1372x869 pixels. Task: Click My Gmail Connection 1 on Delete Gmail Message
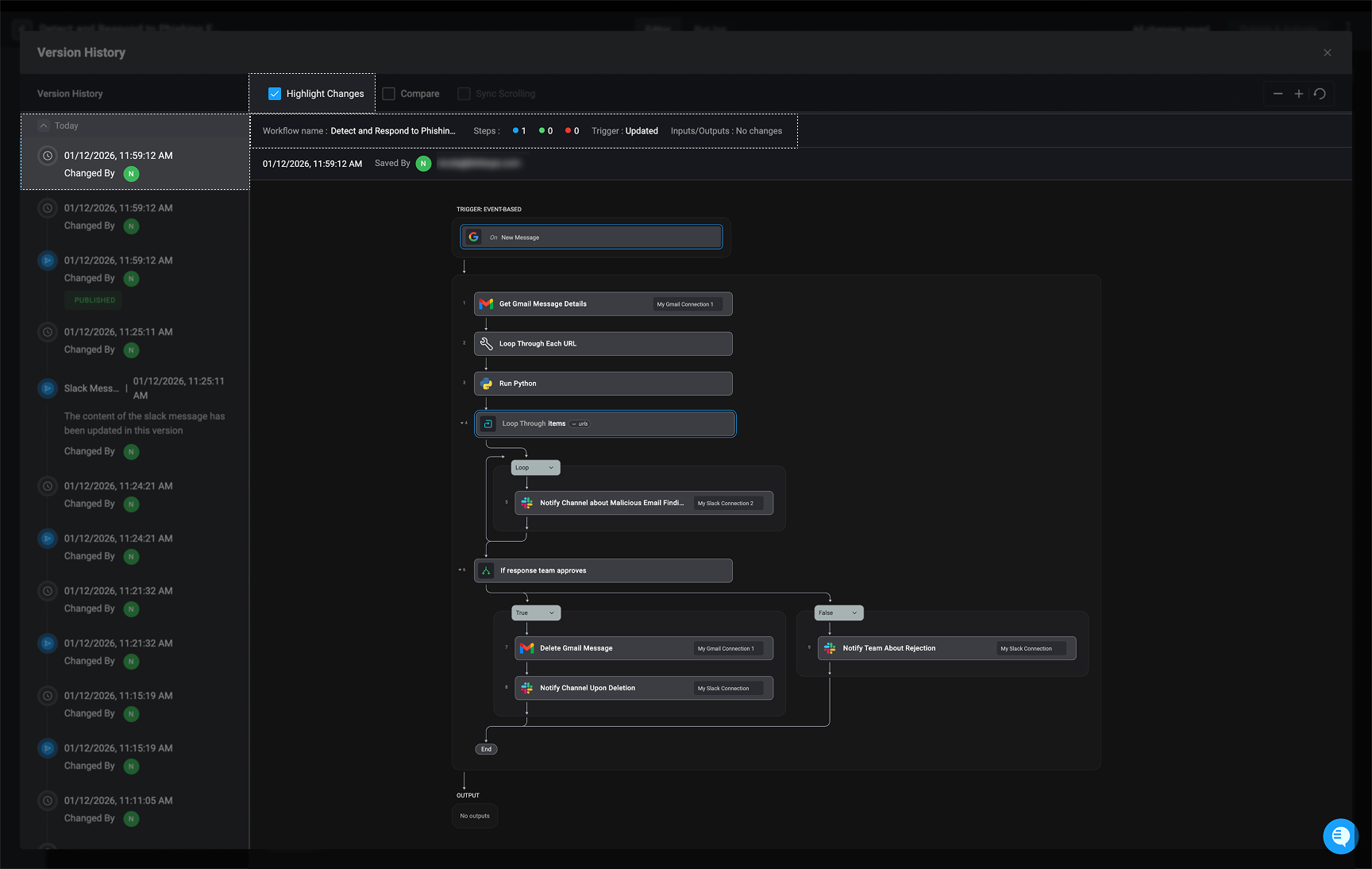(x=726, y=648)
